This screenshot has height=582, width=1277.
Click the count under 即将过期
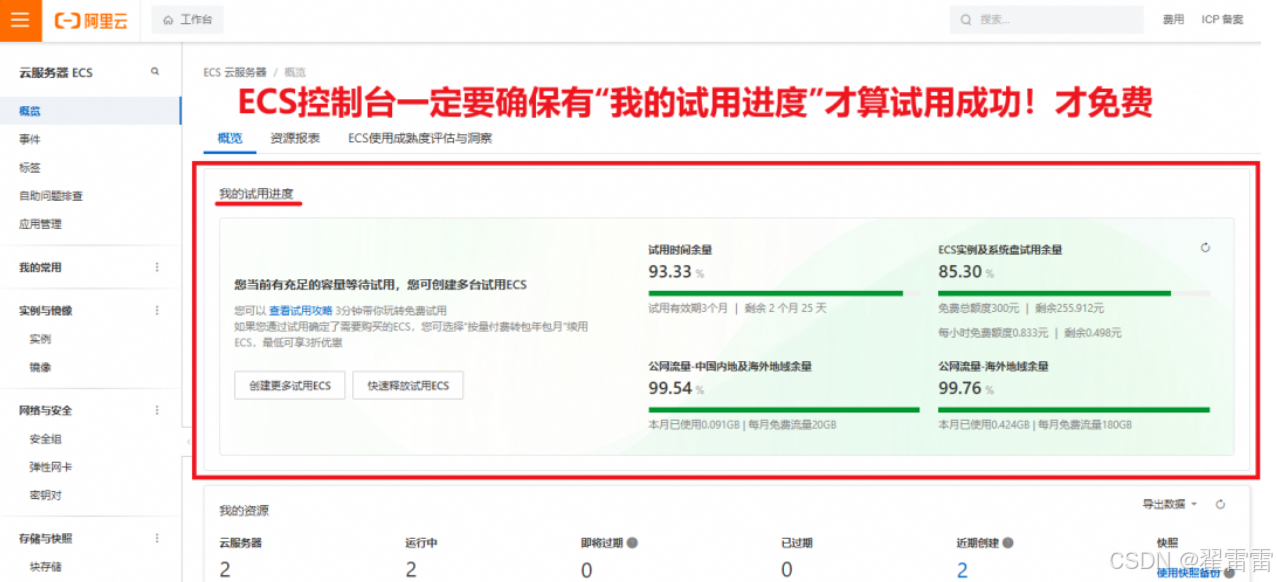coord(587,570)
